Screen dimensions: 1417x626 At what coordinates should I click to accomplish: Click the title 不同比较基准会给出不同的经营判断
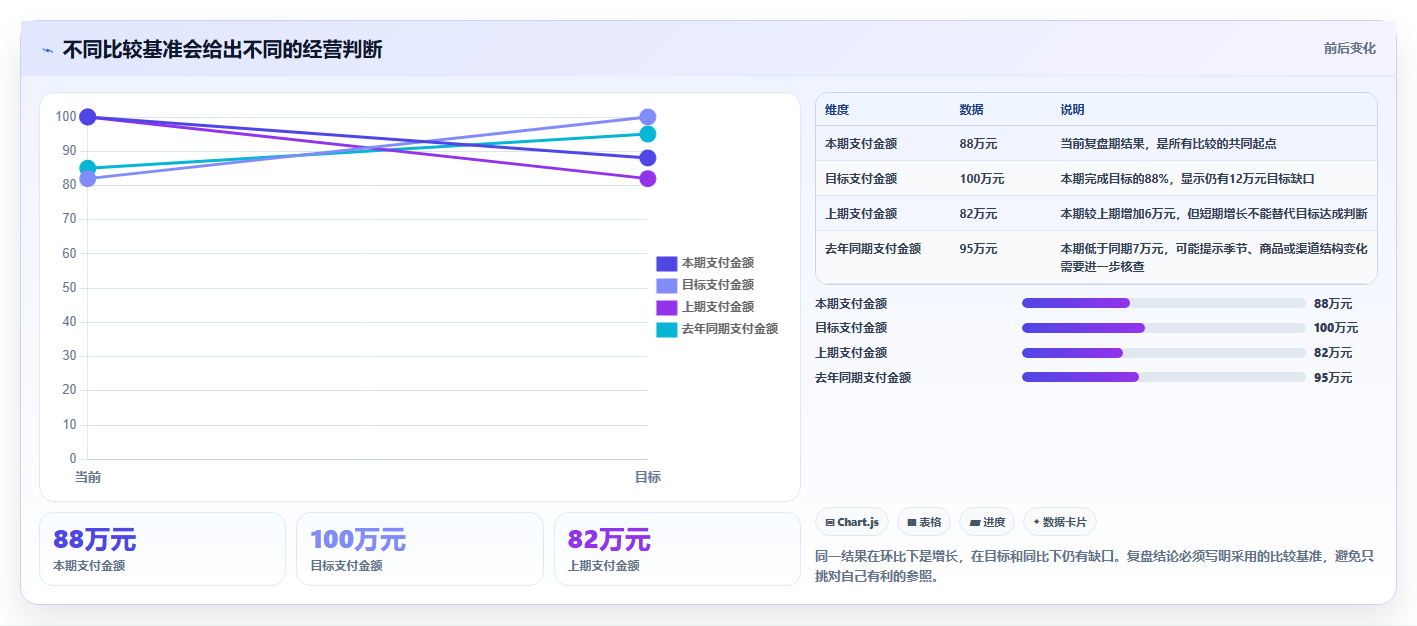[x=222, y=50]
